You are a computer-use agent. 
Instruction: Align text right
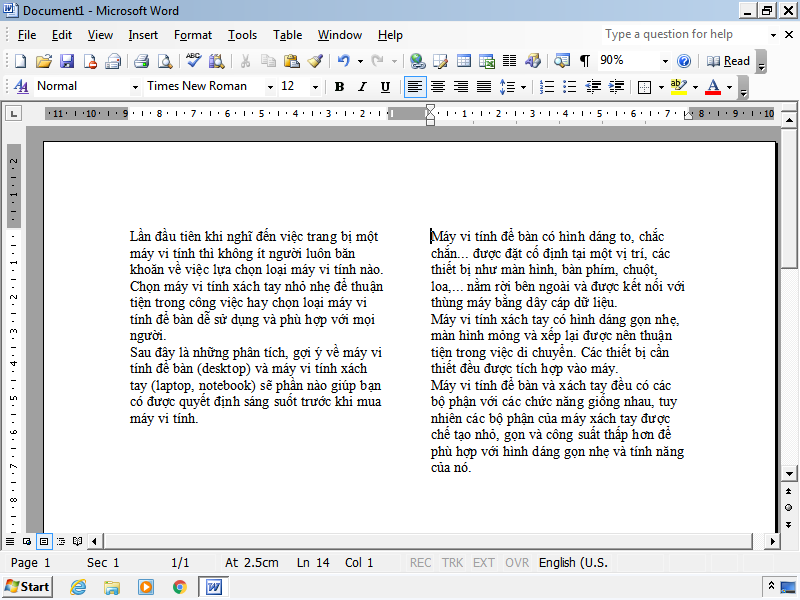(x=461, y=87)
